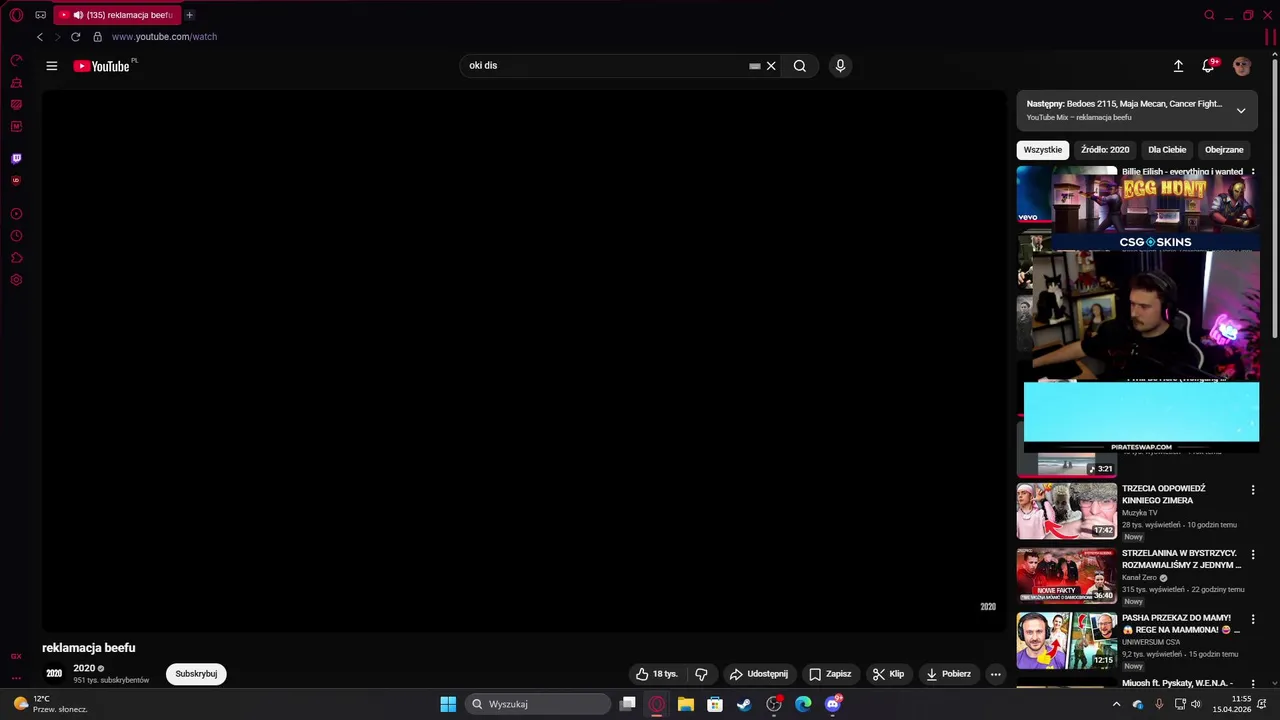Clear the search query with X
The height and width of the screenshot is (720, 1280).
(771, 66)
